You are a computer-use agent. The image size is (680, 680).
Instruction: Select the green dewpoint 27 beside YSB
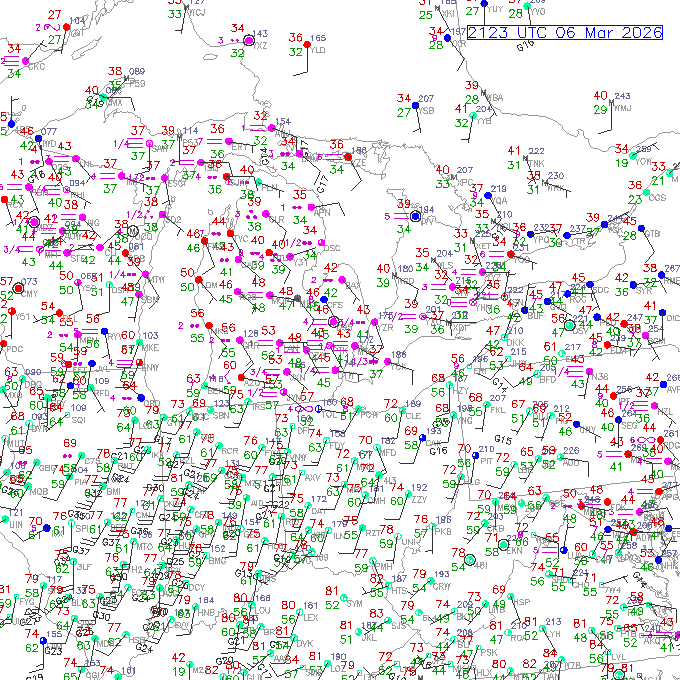click(403, 112)
